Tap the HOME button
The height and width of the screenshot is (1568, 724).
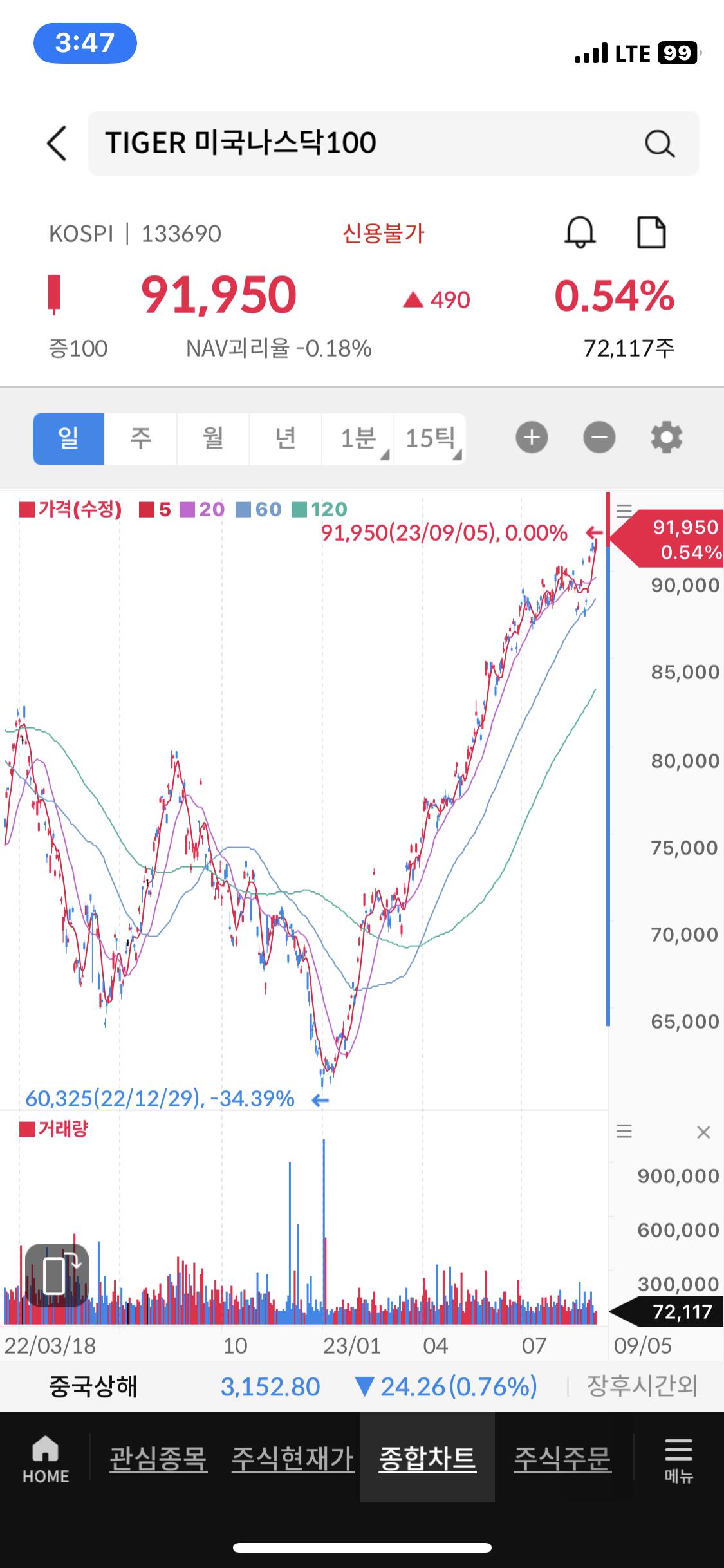pyautogui.click(x=46, y=1460)
